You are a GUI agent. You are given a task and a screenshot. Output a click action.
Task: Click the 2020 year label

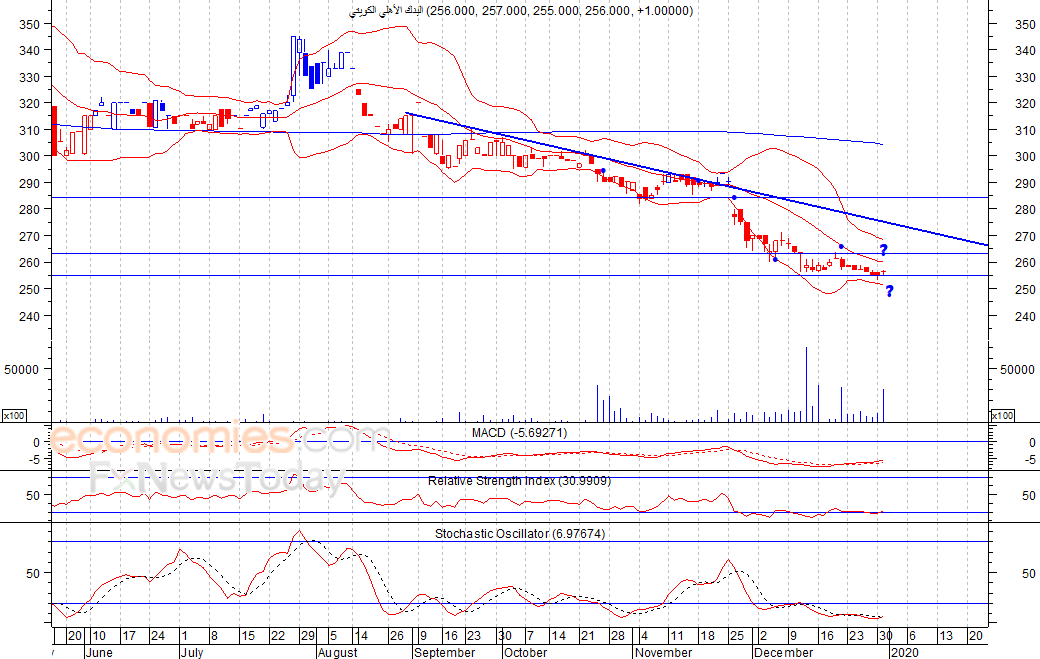(905, 652)
